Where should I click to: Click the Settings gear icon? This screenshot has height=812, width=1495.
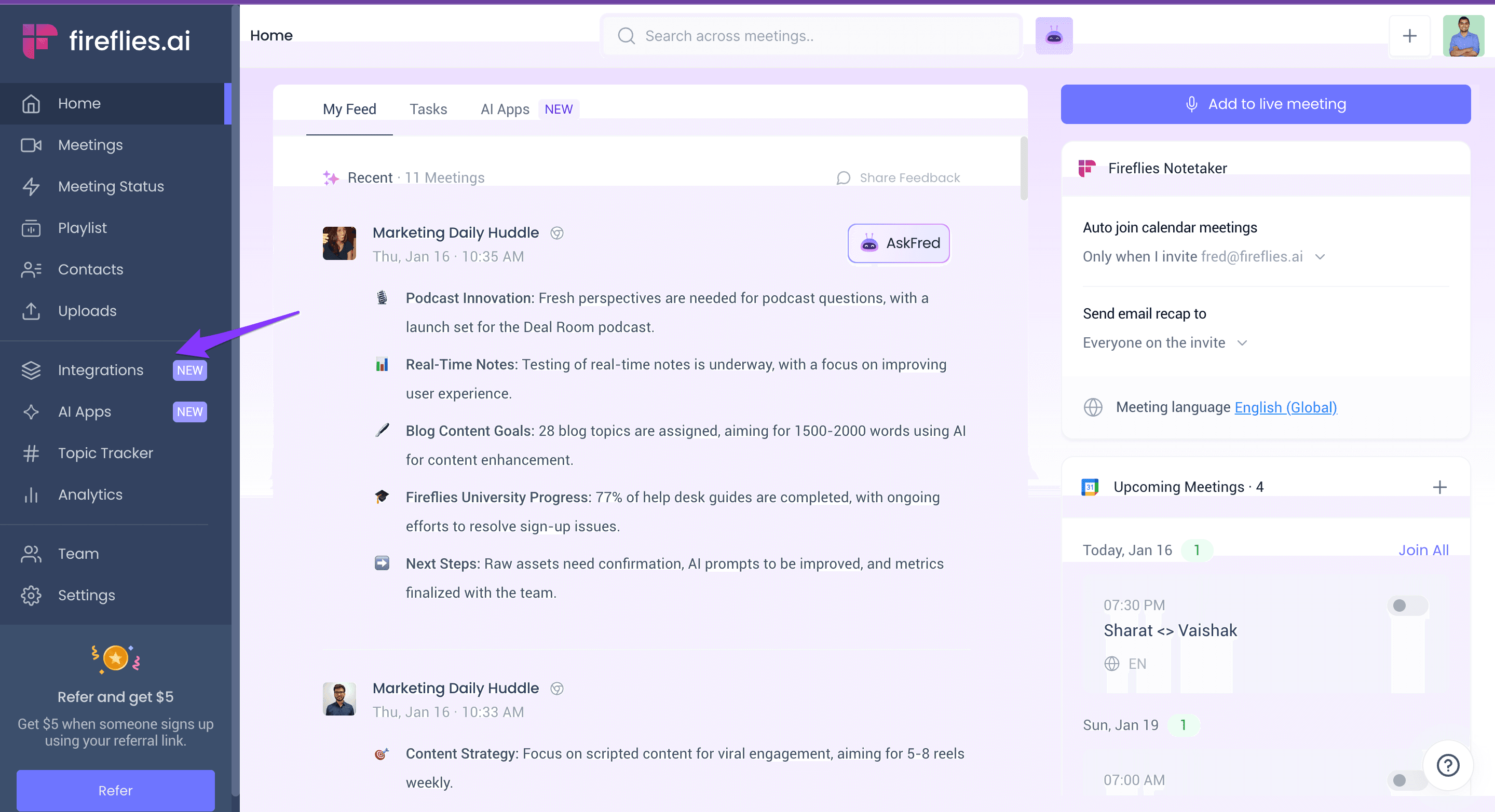tap(31, 595)
